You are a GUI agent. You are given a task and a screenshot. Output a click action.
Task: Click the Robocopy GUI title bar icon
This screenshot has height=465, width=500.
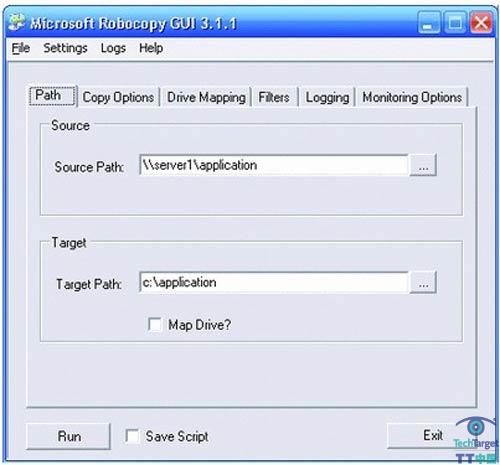click(x=17, y=23)
